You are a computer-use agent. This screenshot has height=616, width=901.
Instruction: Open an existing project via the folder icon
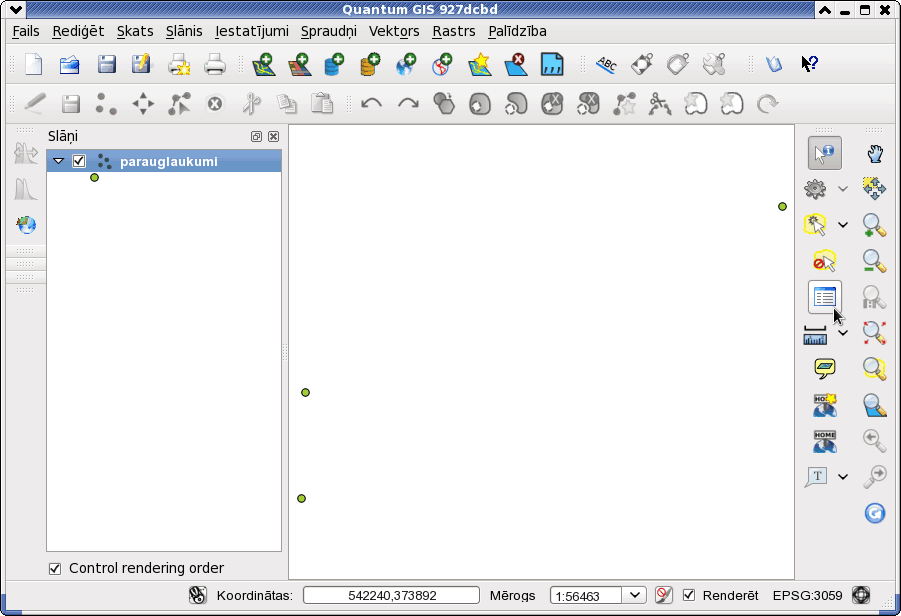(x=70, y=64)
